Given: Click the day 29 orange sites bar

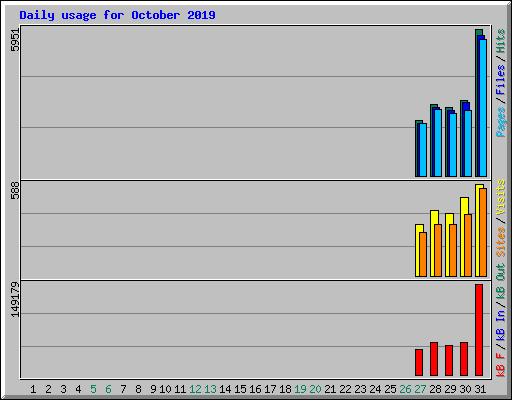Looking at the screenshot, I should [453, 250].
